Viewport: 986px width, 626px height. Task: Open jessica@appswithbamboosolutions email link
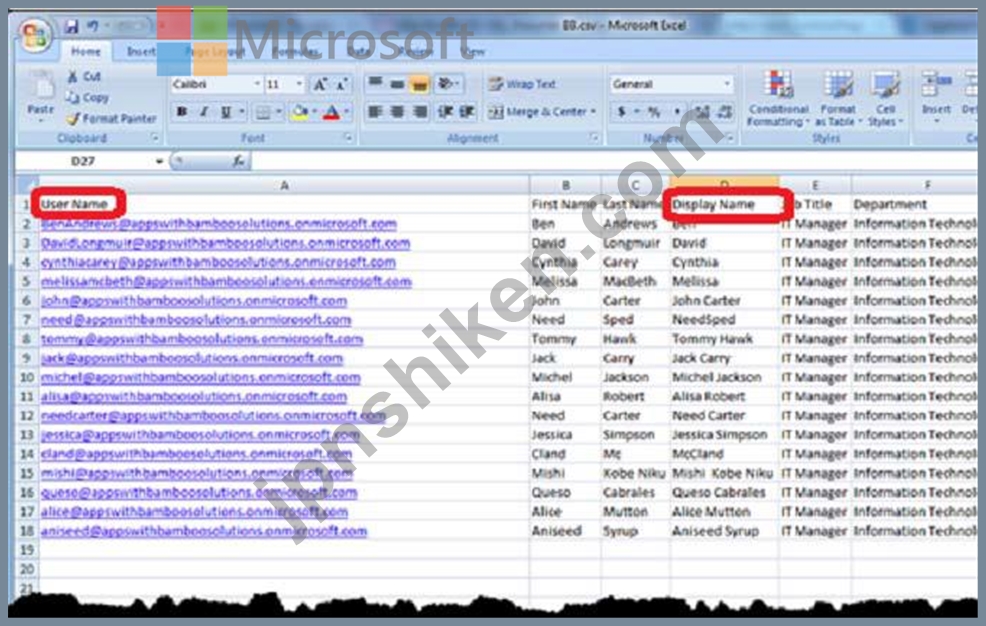200,435
